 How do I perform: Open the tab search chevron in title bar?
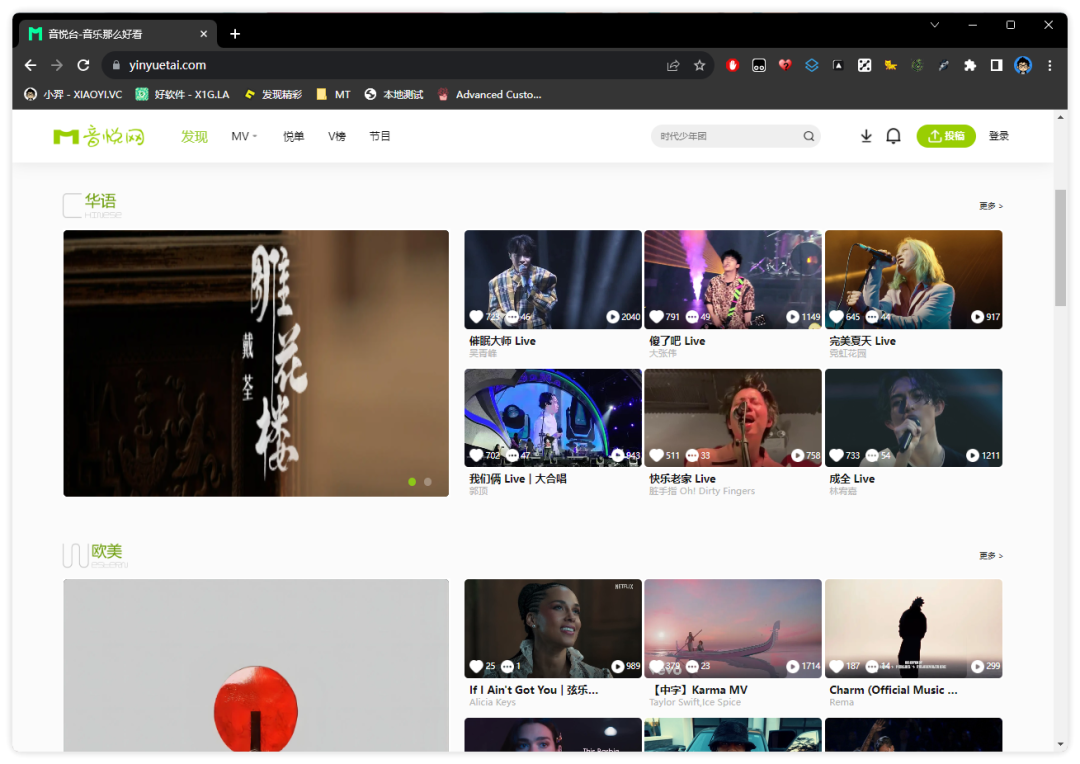[x=934, y=25]
